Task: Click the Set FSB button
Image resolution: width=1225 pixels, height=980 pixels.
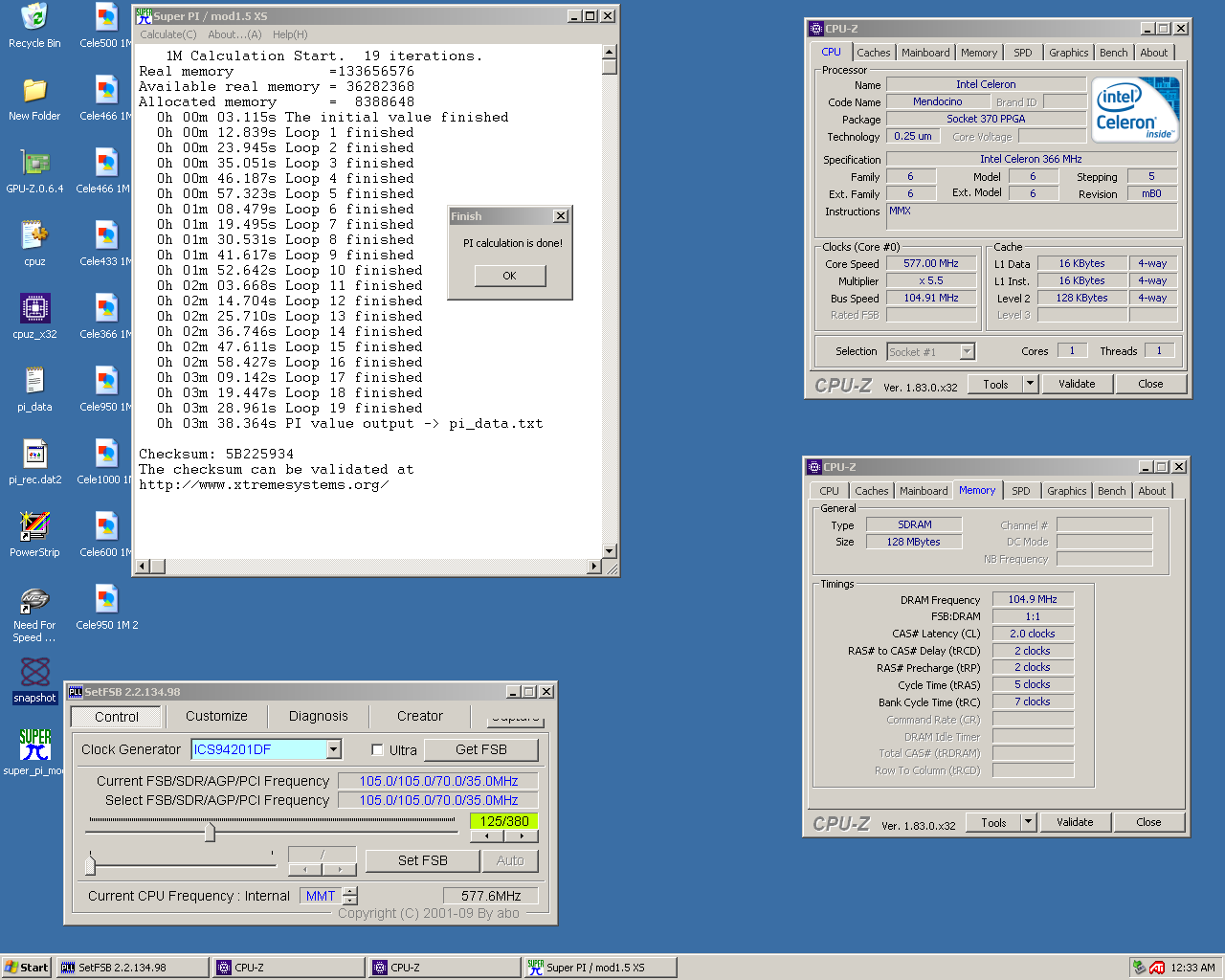Action: coord(423,860)
